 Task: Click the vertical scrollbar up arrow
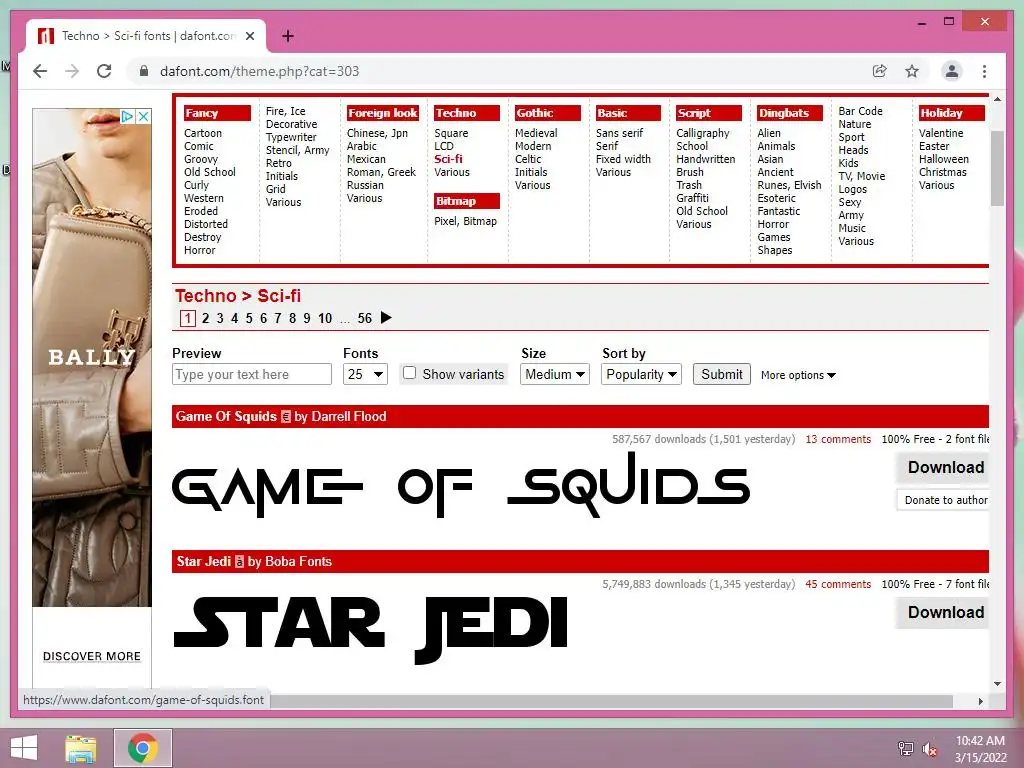pos(997,99)
